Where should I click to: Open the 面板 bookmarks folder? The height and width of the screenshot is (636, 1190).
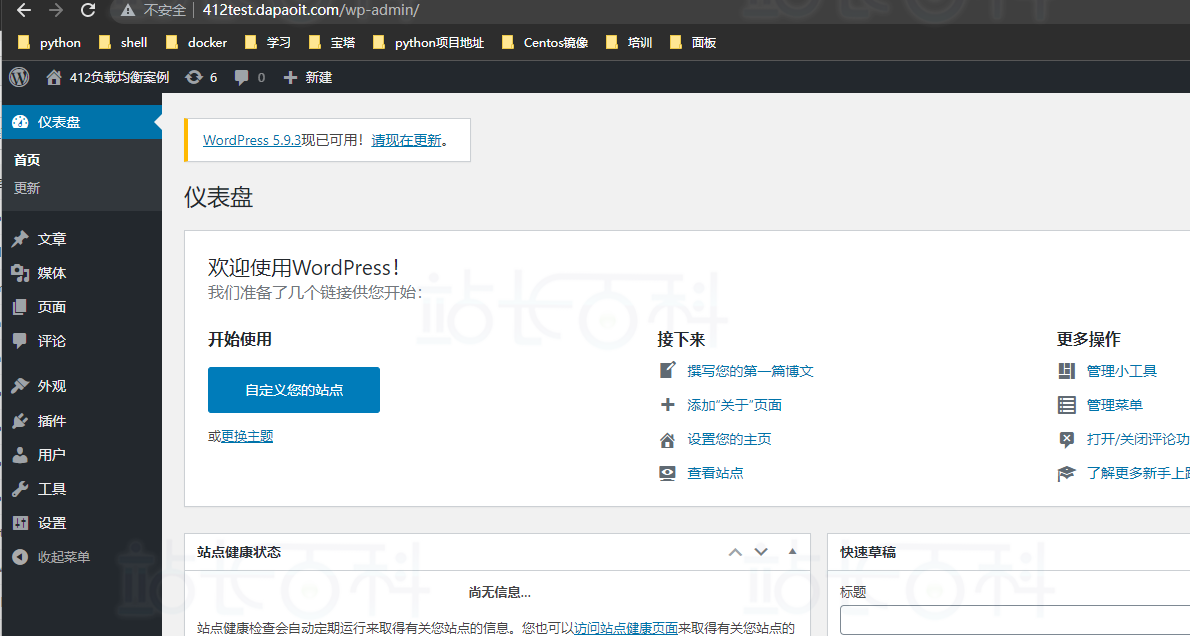[x=693, y=43]
